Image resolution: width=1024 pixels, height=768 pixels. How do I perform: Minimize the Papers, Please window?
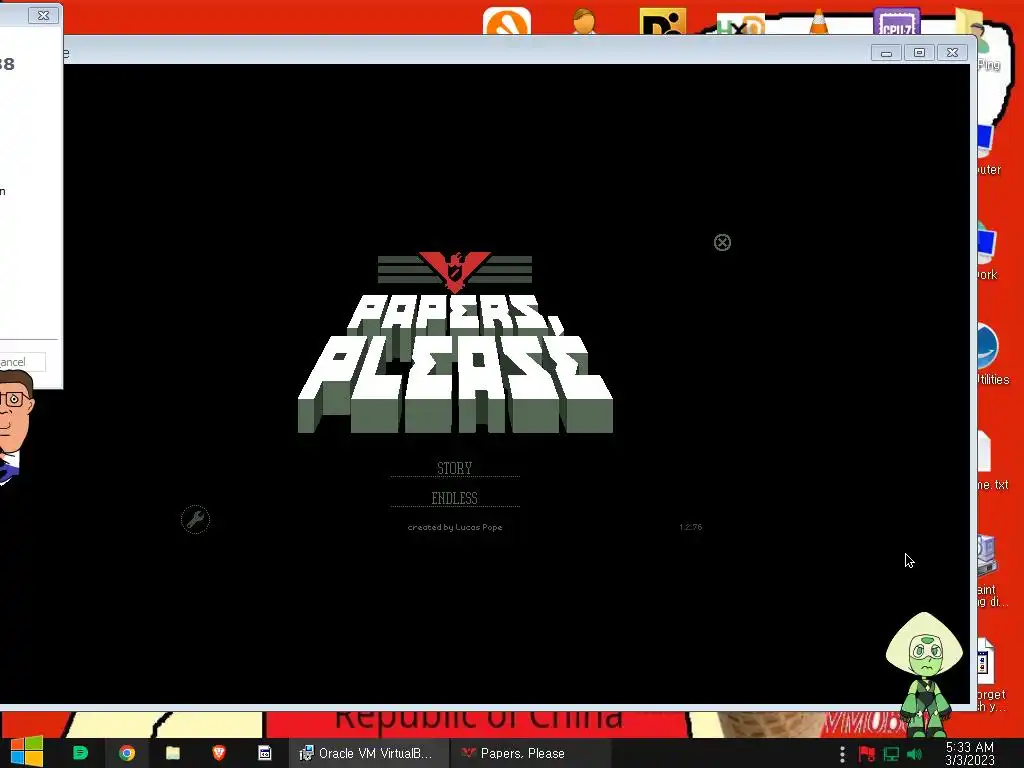coord(886,53)
